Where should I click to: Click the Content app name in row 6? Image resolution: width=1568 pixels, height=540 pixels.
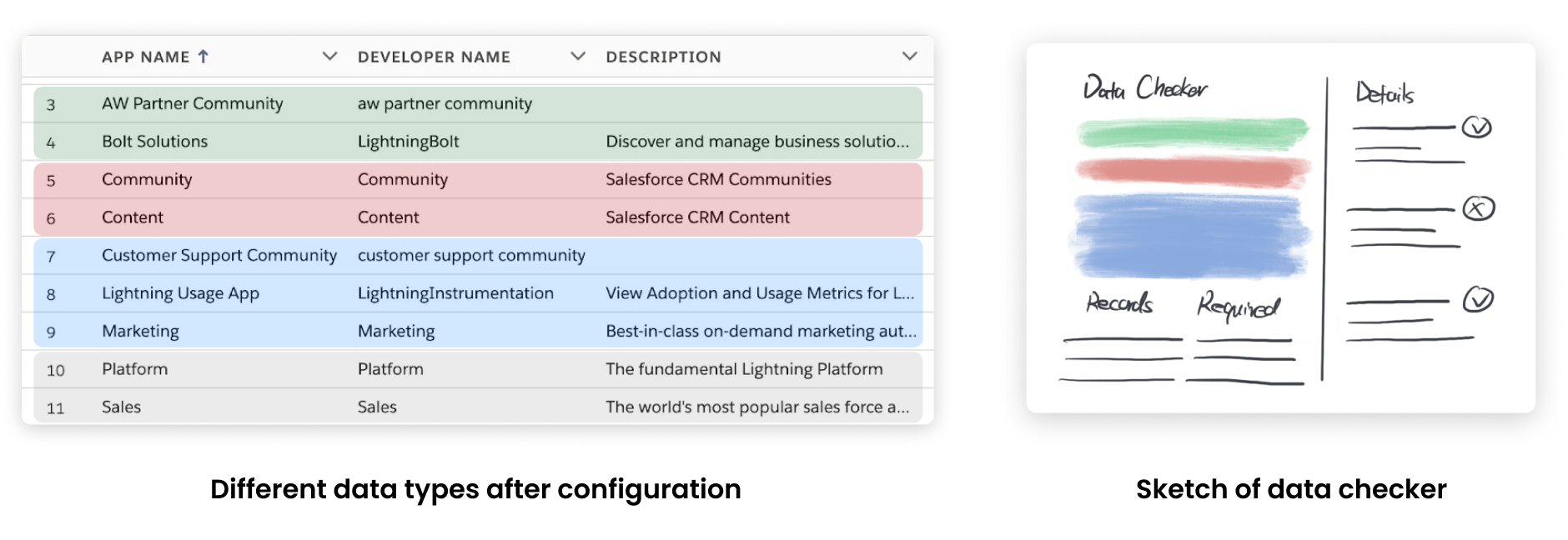[x=133, y=217]
